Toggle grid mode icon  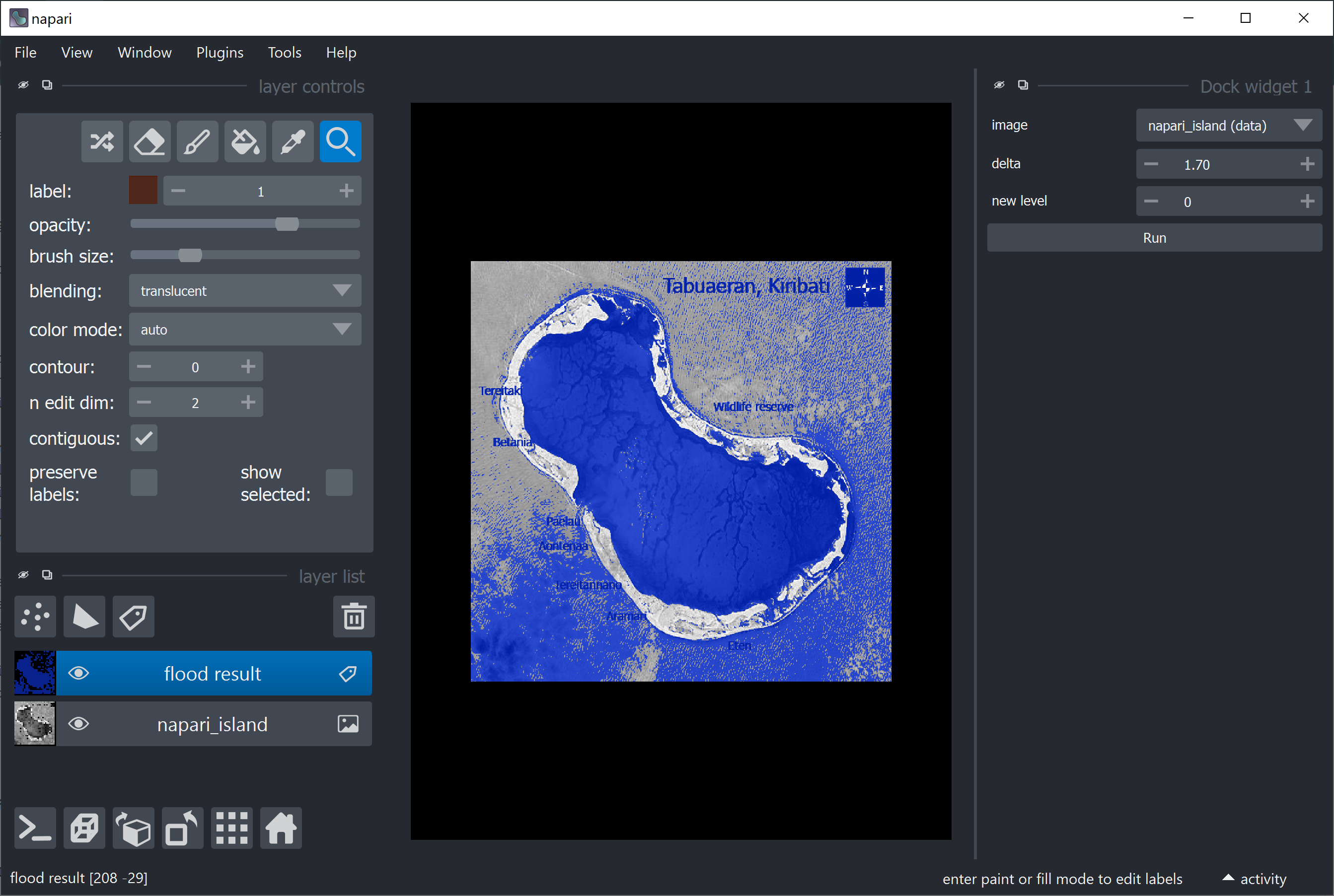click(x=232, y=828)
